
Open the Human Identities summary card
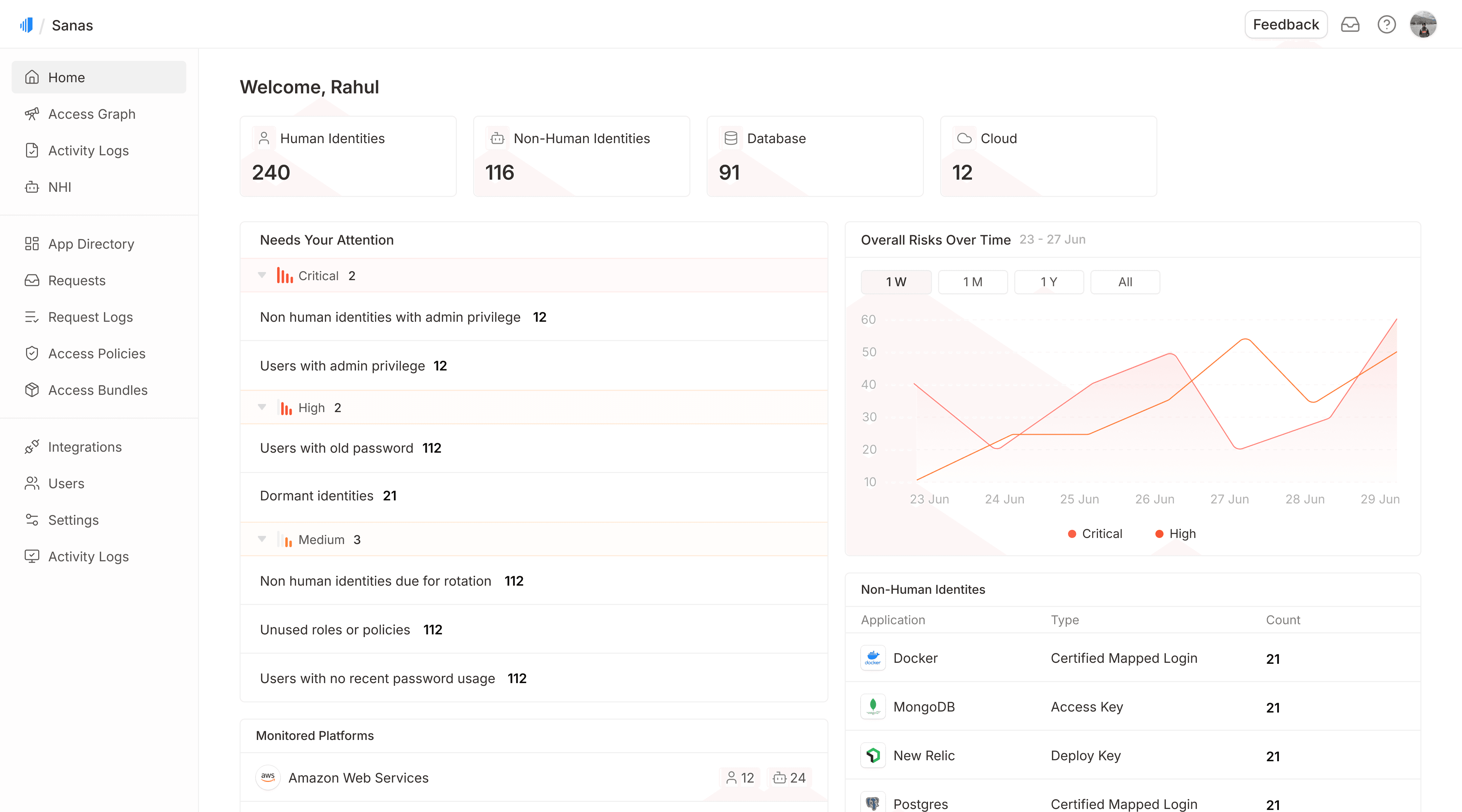point(348,156)
